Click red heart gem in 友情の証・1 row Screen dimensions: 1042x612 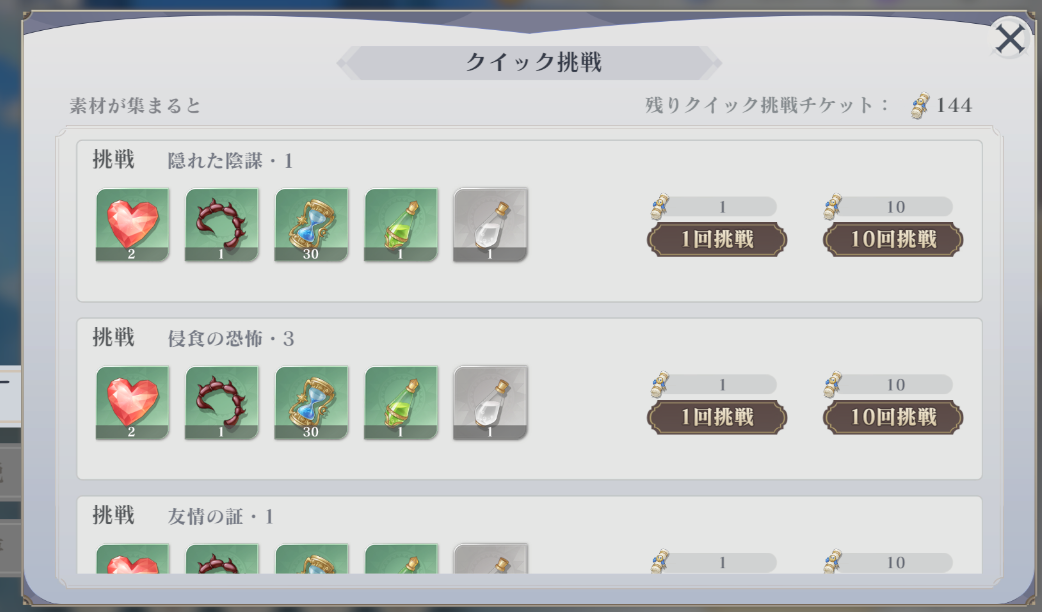click(132, 559)
